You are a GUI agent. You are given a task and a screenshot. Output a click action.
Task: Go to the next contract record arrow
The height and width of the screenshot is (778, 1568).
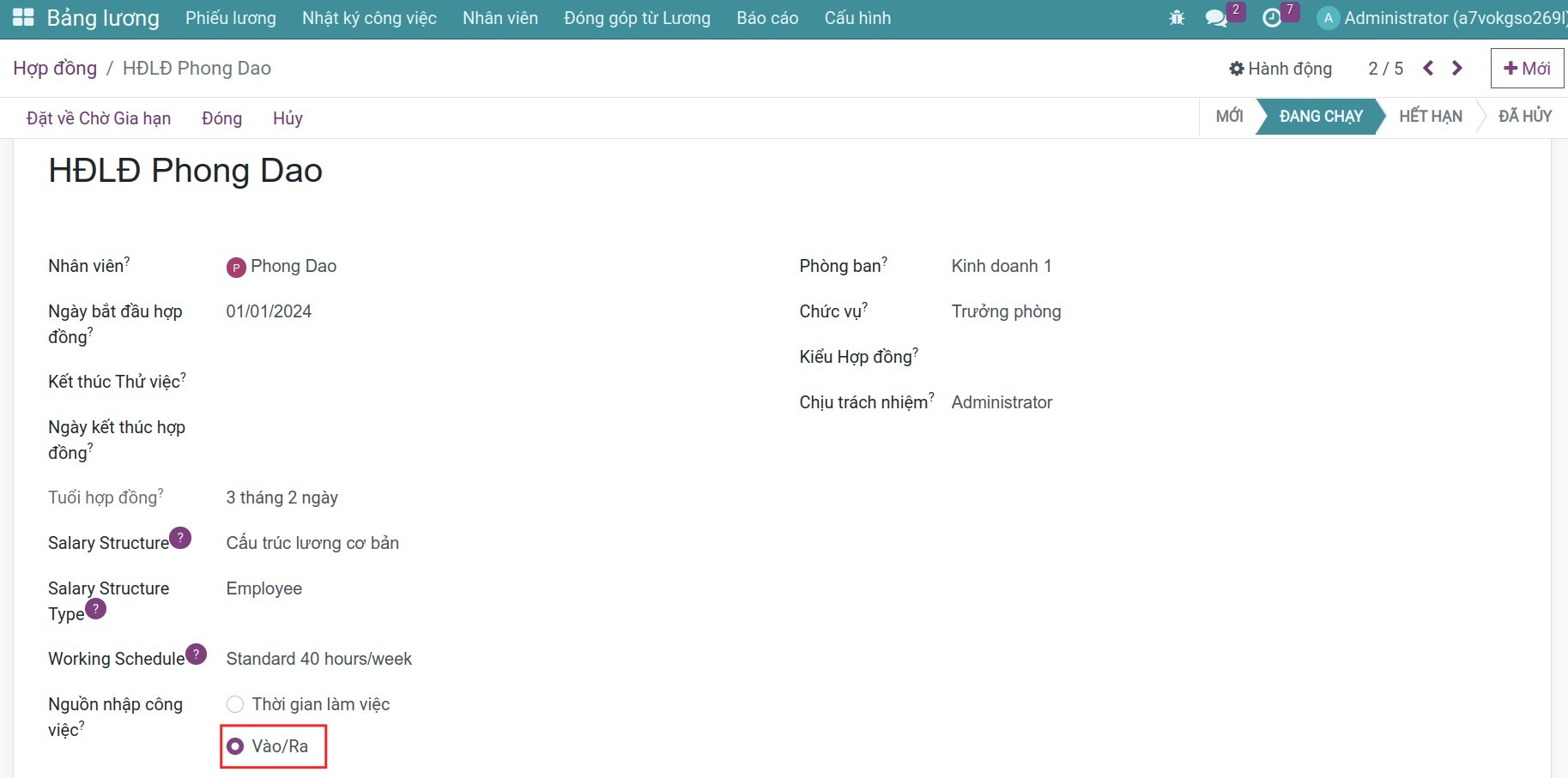point(1457,68)
